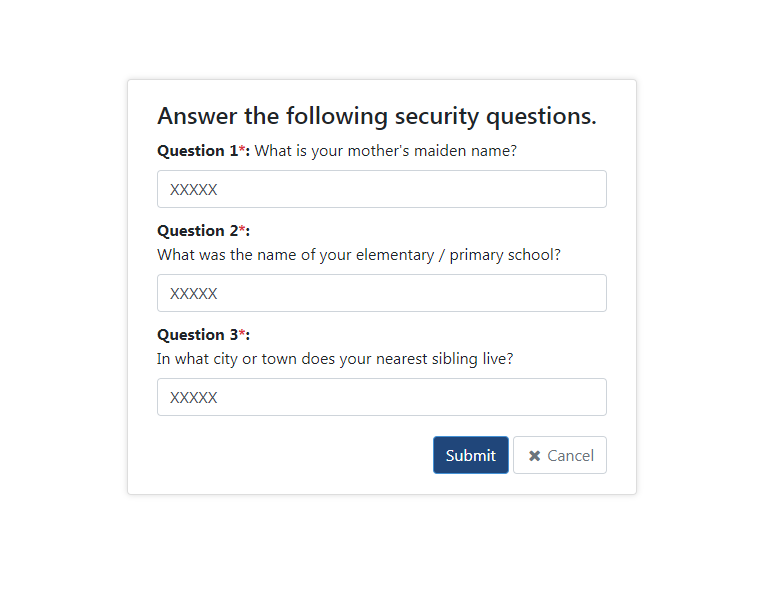Image resolution: width=764 pixels, height=599 pixels.
Task: Click the red asterisk after Question 1
Action: (x=242, y=149)
